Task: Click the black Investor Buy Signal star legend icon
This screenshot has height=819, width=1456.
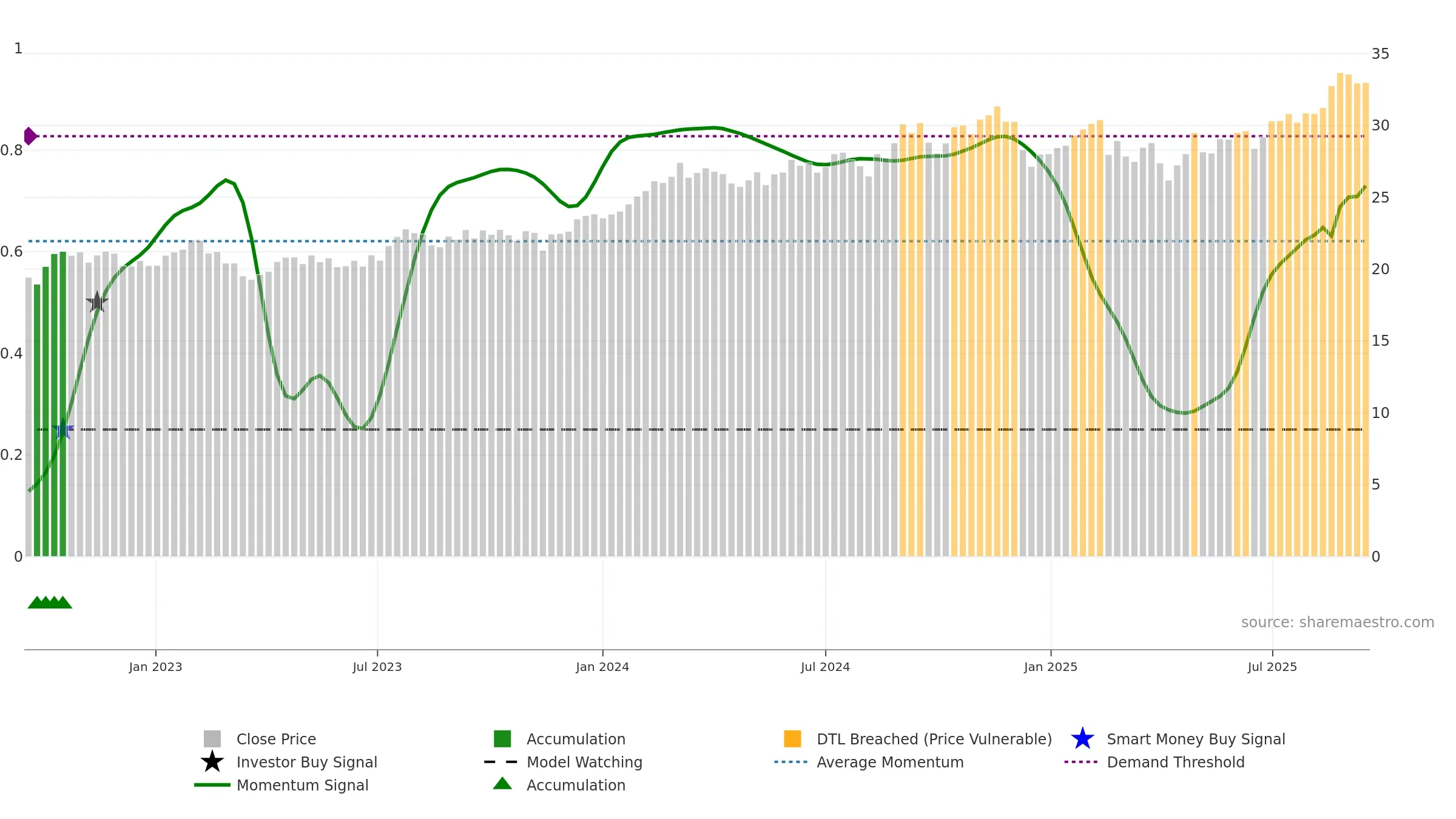Action: click(212, 762)
